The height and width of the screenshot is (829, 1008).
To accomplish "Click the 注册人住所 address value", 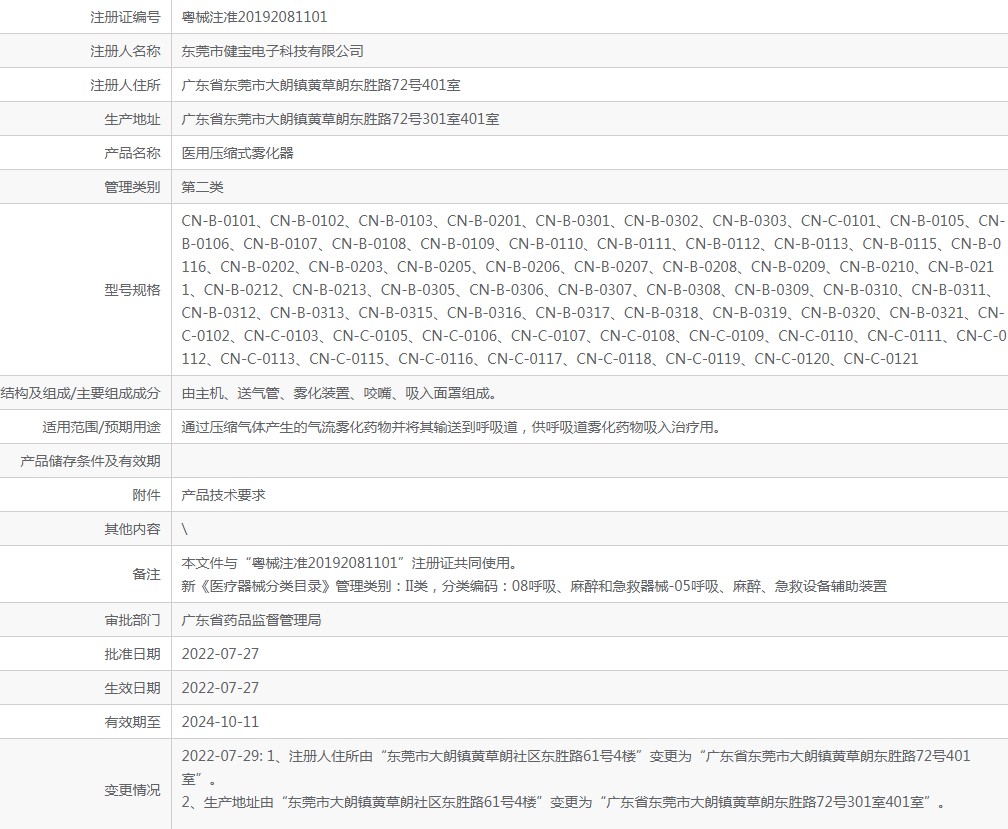I will (321, 85).
